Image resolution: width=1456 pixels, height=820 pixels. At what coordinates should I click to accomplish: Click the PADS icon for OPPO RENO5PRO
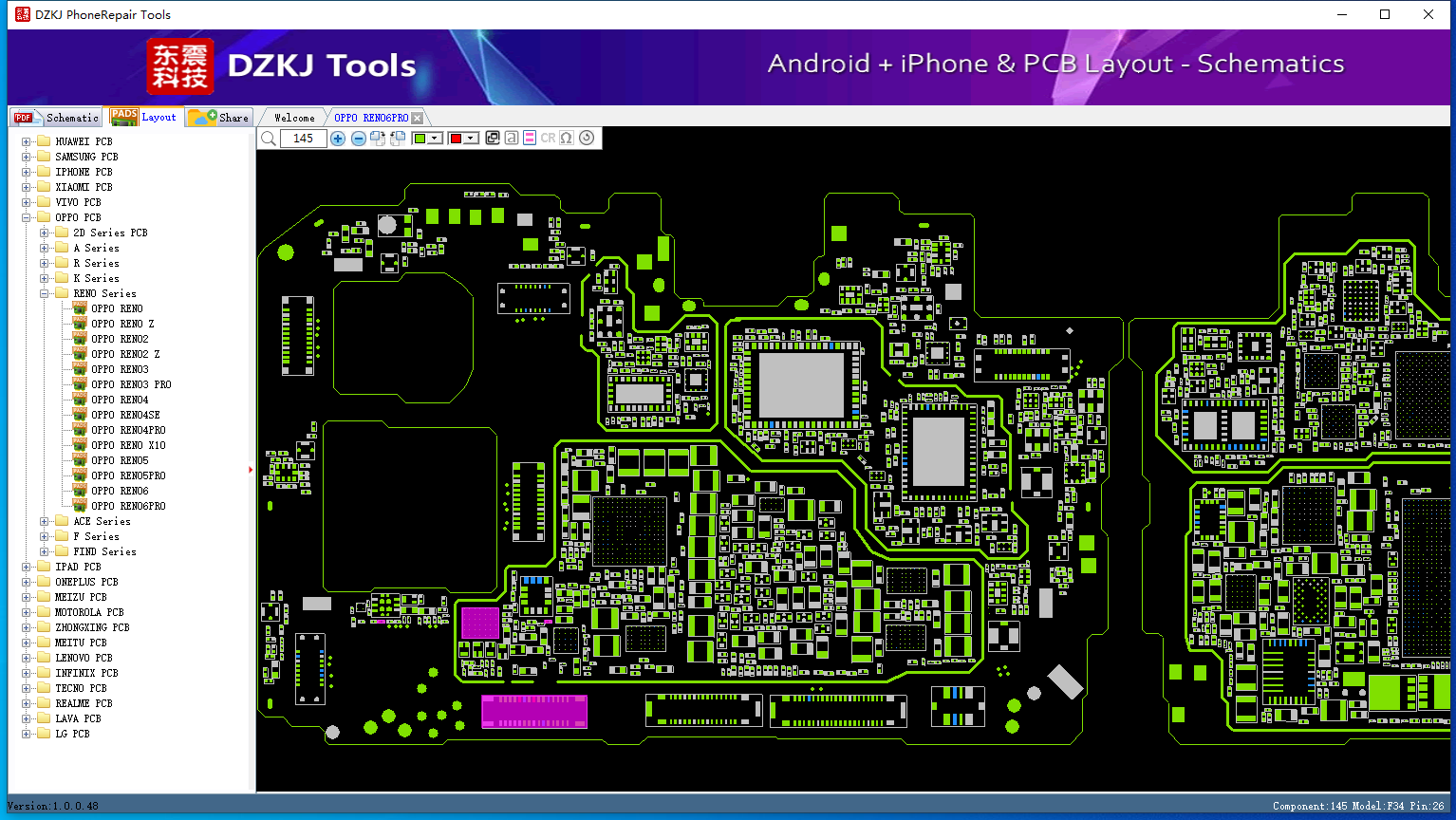click(80, 475)
